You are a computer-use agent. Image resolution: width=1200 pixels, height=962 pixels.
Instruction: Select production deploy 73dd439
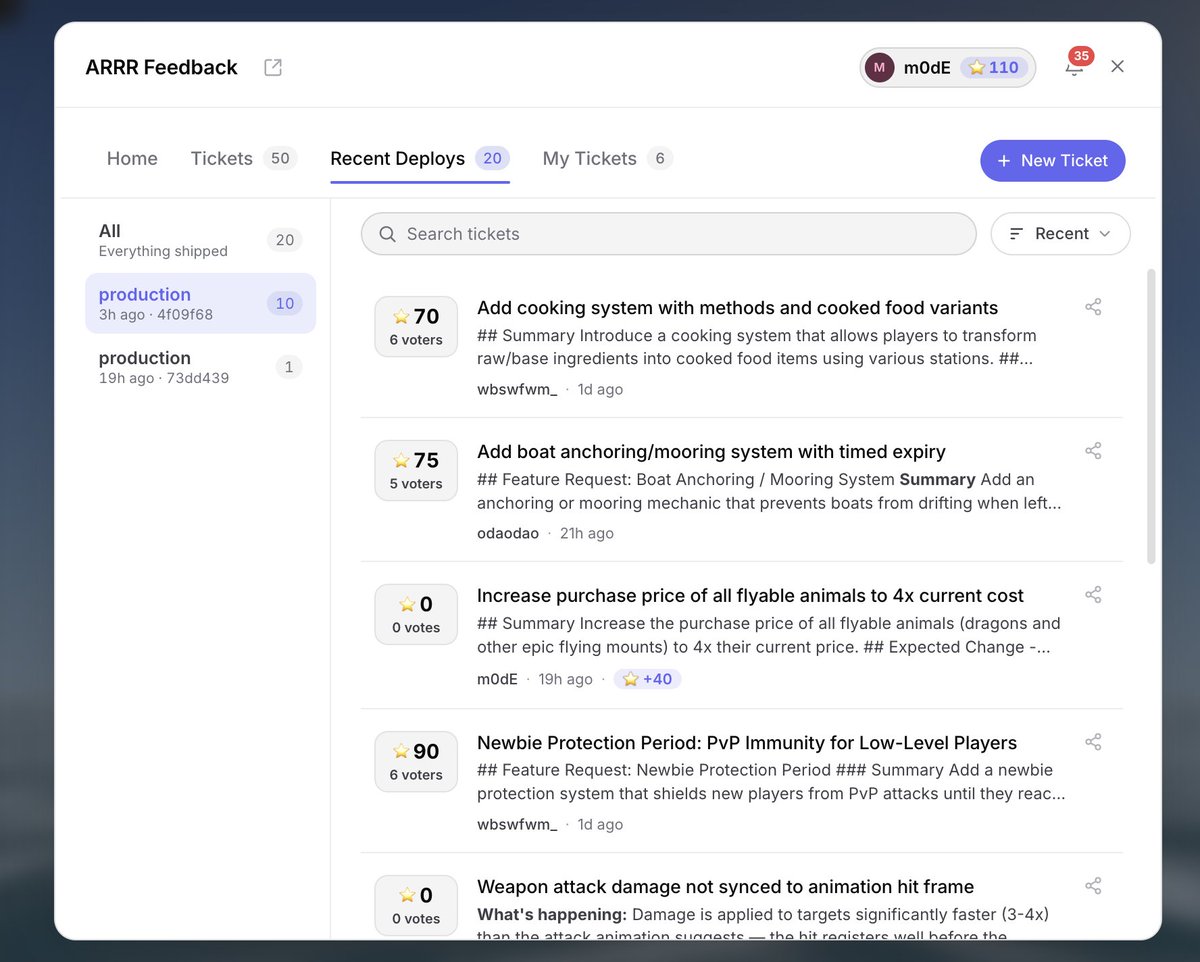click(x=200, y=367)
